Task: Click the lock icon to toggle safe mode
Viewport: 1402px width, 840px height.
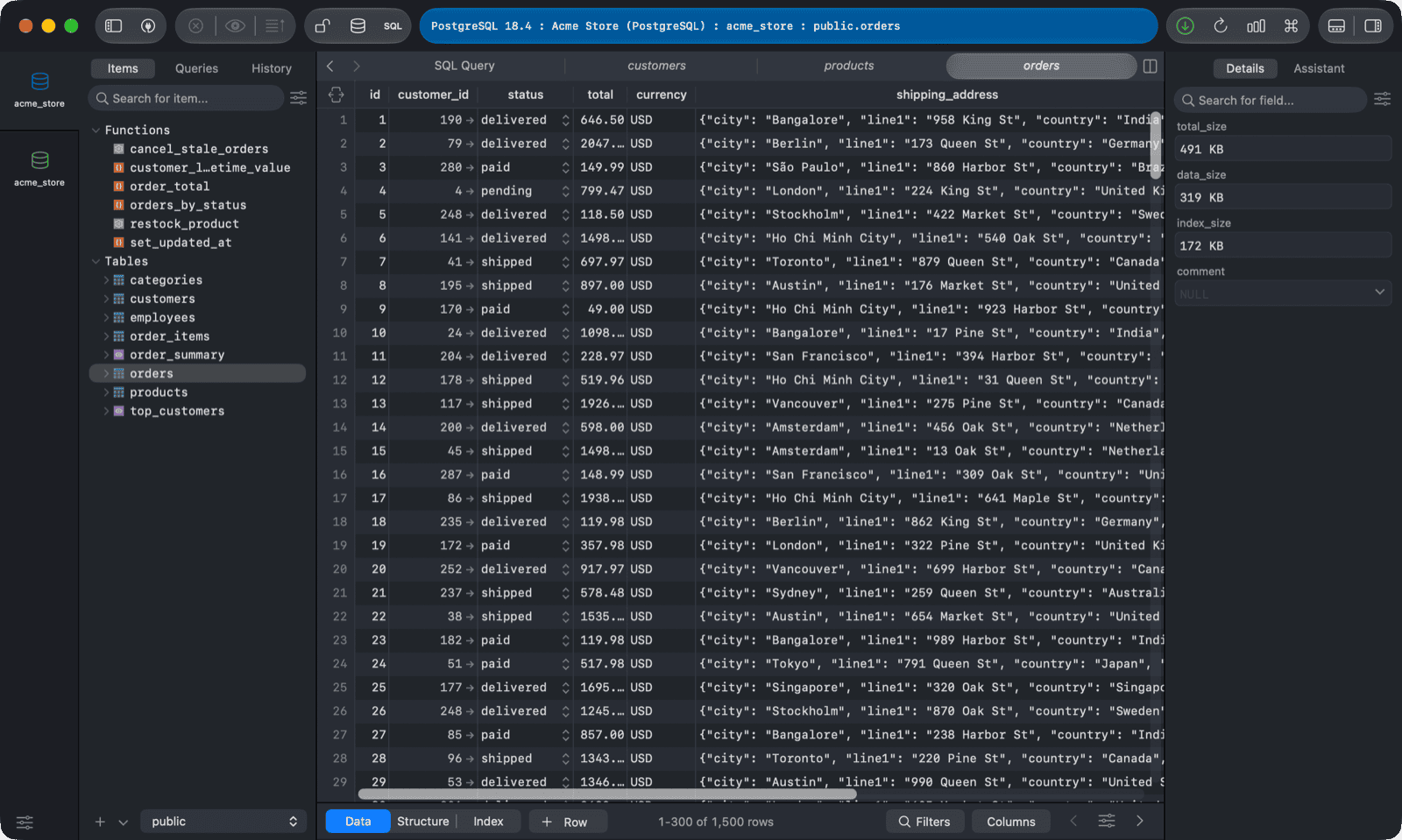Action: 322,26
